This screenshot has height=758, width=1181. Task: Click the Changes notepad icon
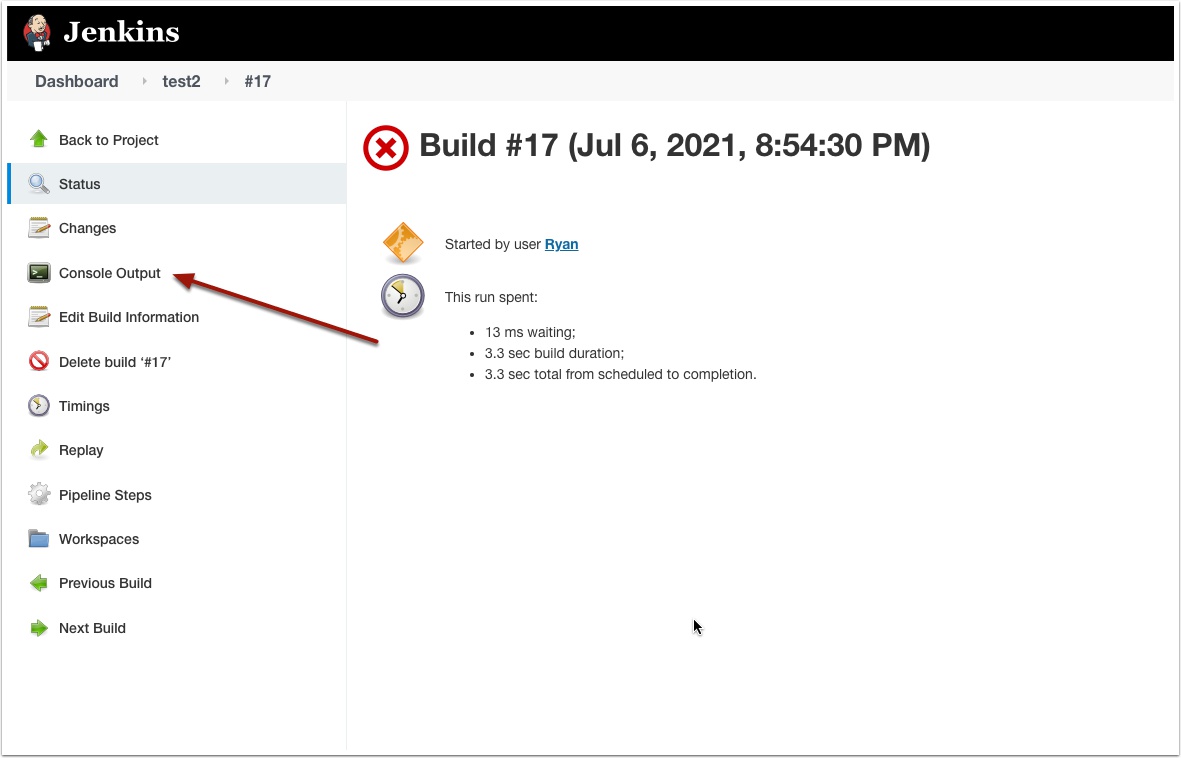38,228
